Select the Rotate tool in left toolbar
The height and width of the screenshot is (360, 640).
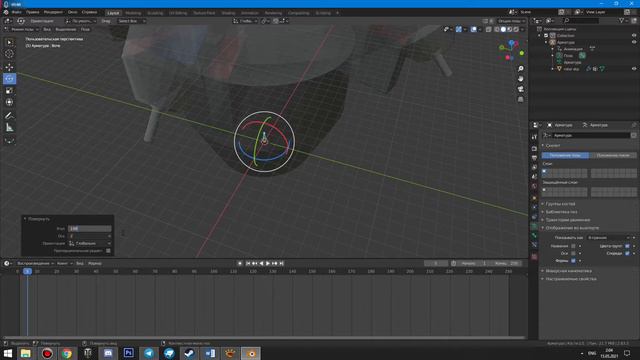[9, 79]
